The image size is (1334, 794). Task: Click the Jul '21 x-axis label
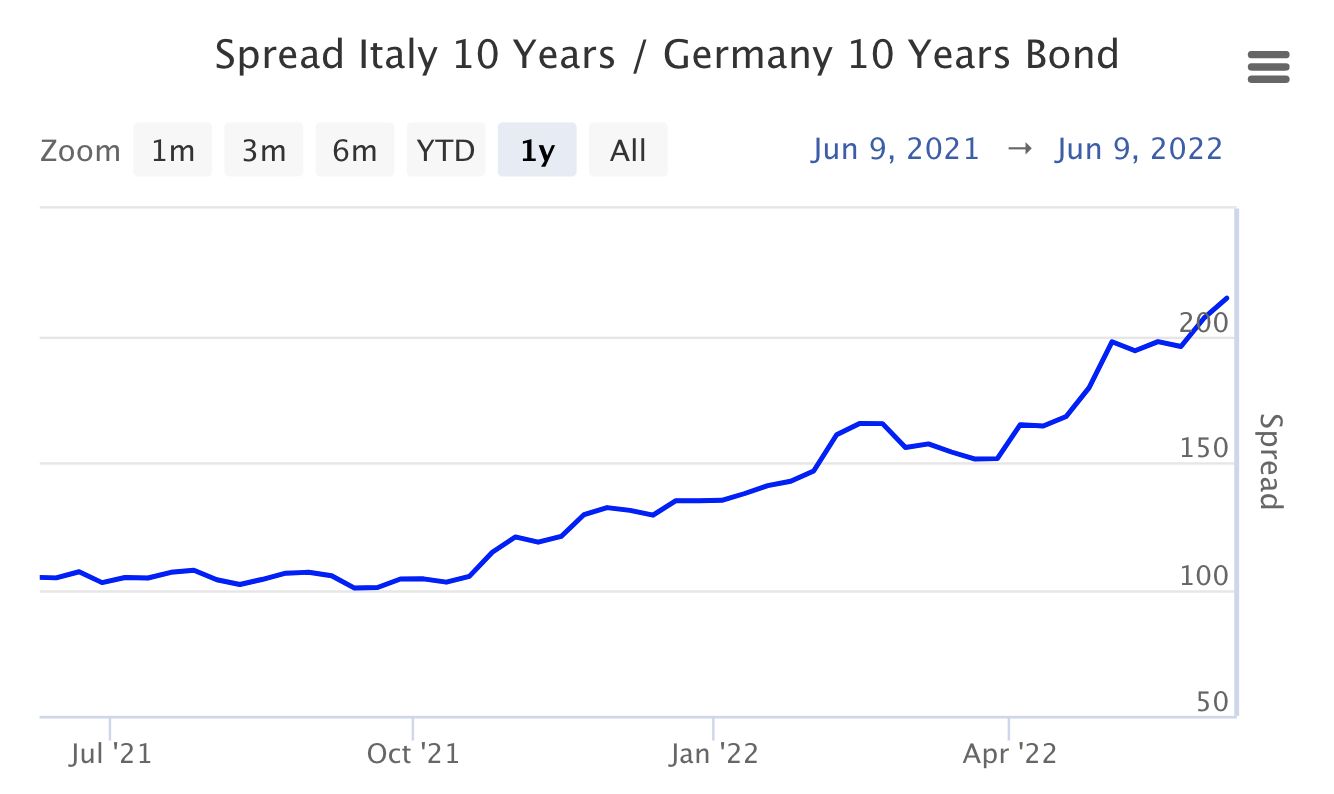[x=110, y=753]
